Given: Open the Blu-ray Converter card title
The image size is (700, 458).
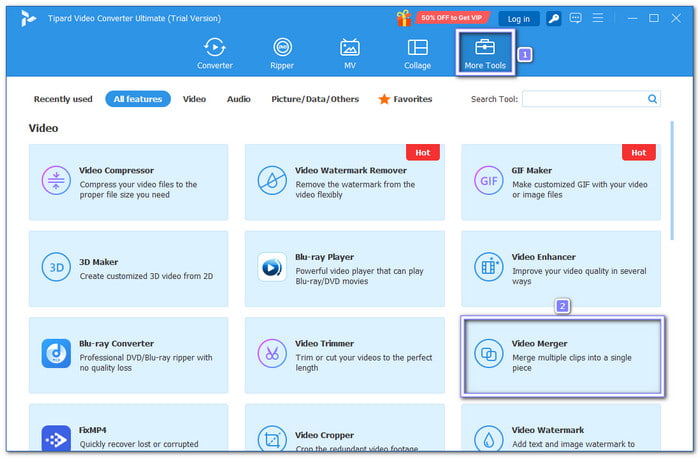Looking at the screenshot, I should [x=117, y=344].
